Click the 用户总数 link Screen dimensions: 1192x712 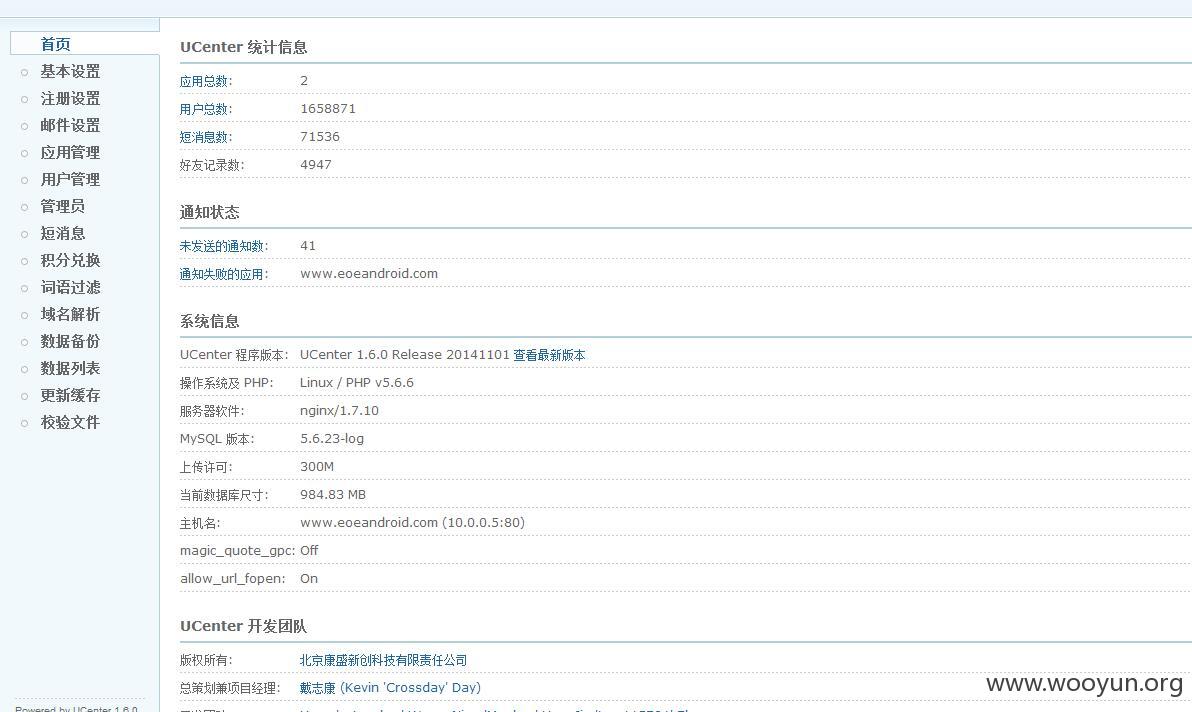click(x=206, y=109)
